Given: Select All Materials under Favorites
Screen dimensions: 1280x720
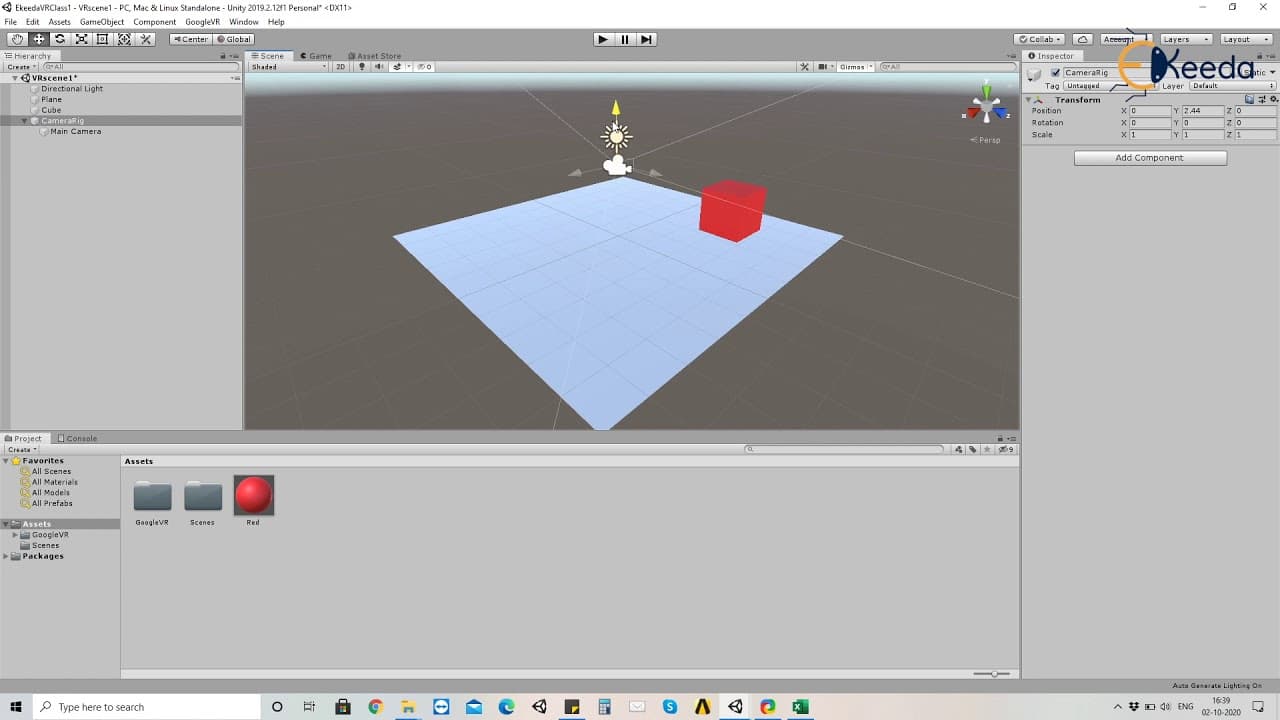Looking at the screenshot, I should [x=54, y=482].
